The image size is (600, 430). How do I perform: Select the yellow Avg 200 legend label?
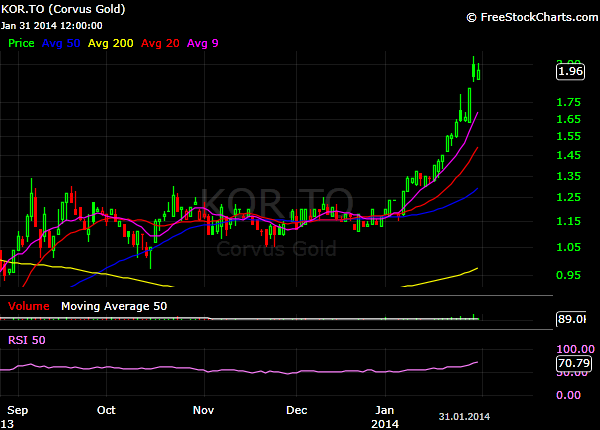111,43
